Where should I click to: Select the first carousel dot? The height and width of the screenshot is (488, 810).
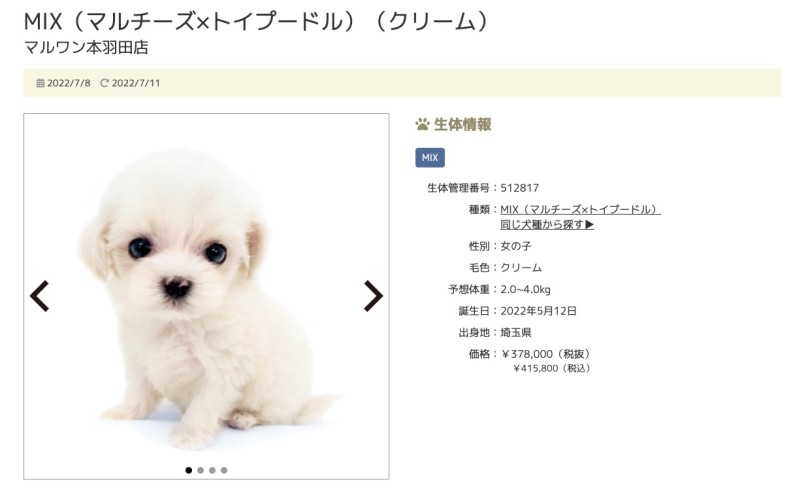189,470
